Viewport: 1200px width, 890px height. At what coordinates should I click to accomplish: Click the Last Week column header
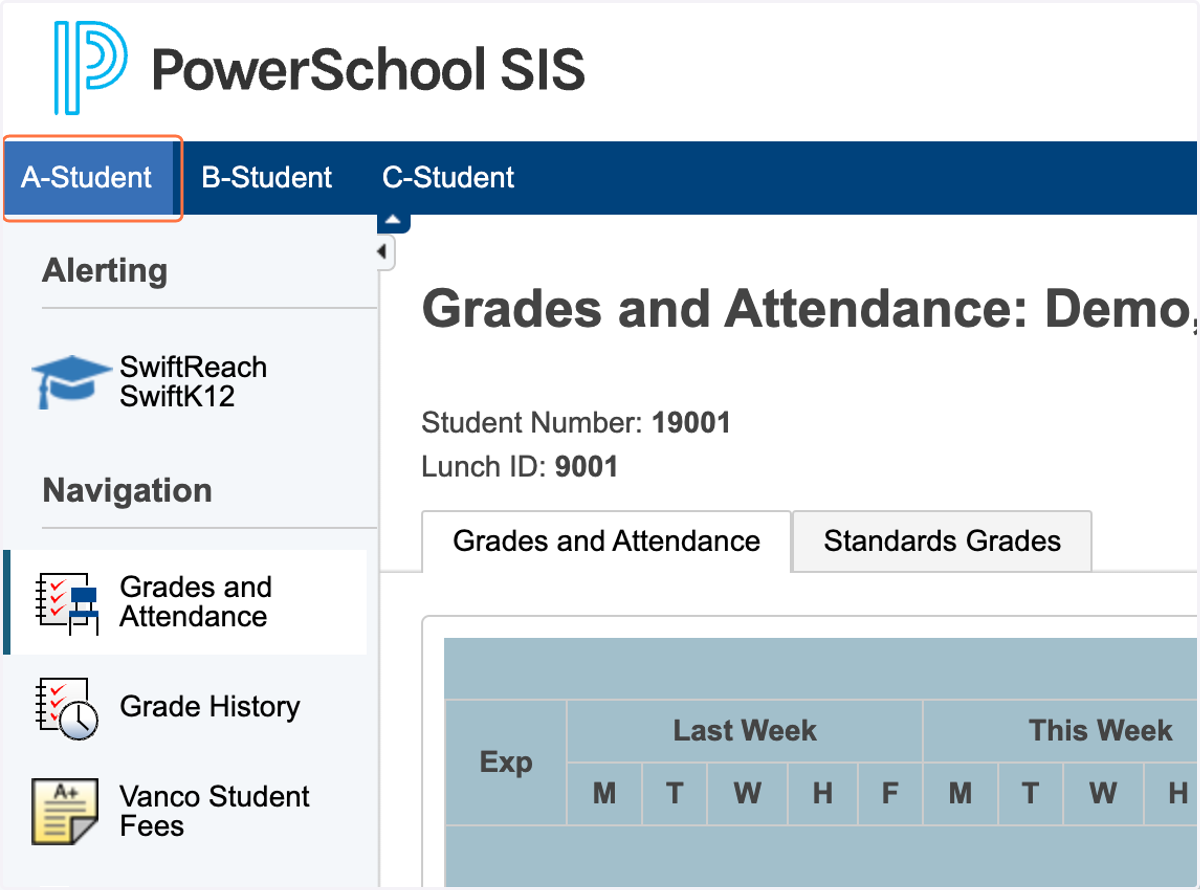click(x=745, y=731)
